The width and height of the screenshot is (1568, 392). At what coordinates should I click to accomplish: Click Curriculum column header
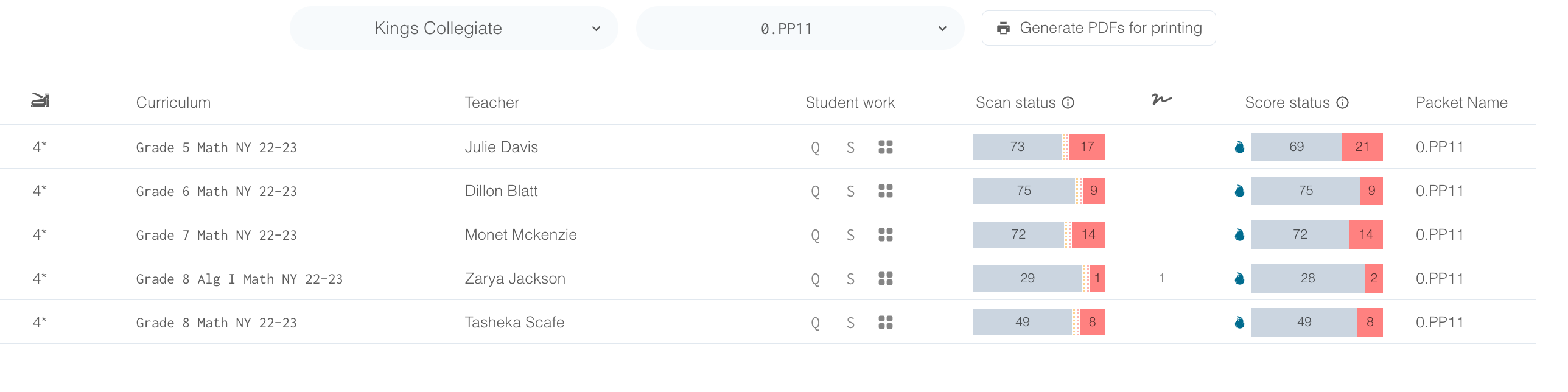pos(173,103)
